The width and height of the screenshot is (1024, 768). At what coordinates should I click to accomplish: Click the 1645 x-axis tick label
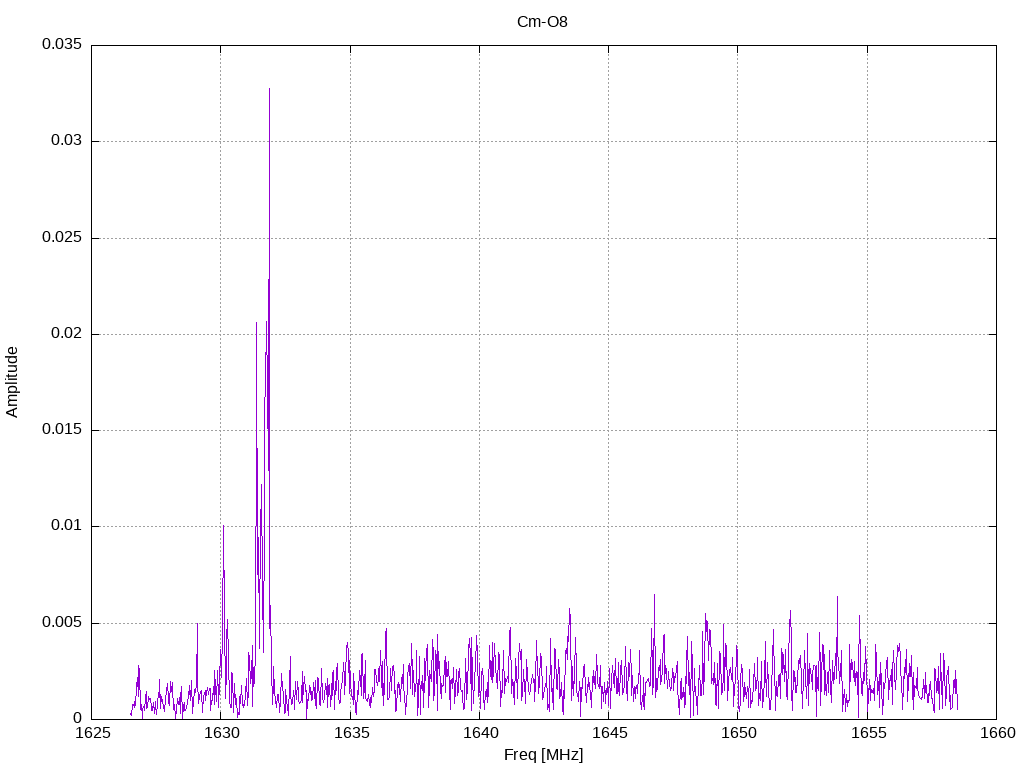point(608,734)
